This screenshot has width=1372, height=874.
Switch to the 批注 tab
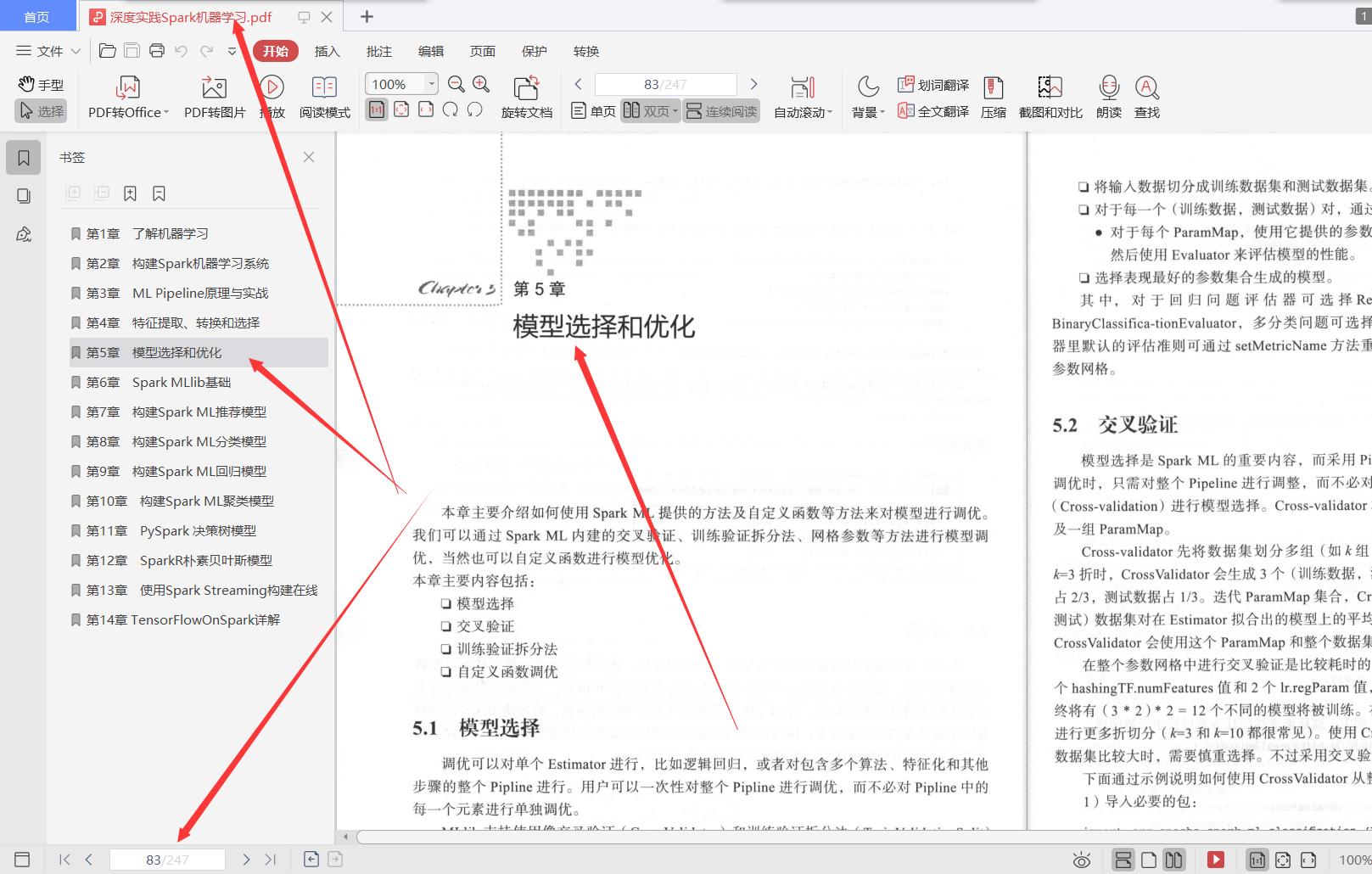pyautogui.click(x=378, y=51)
